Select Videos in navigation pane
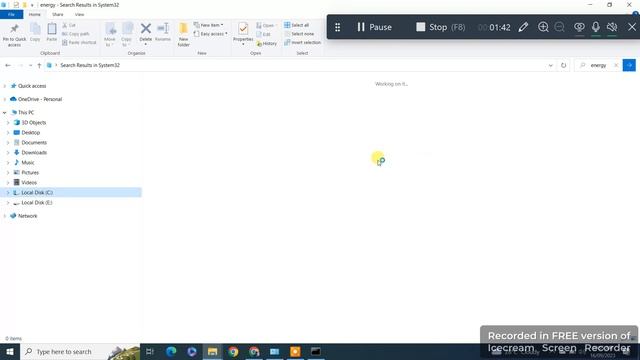This screenshot has height=360, width=640. [29, 182]
